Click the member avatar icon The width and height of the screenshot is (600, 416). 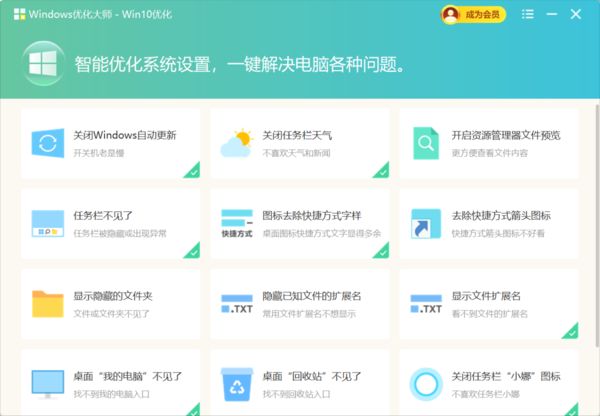coord(452,14)
